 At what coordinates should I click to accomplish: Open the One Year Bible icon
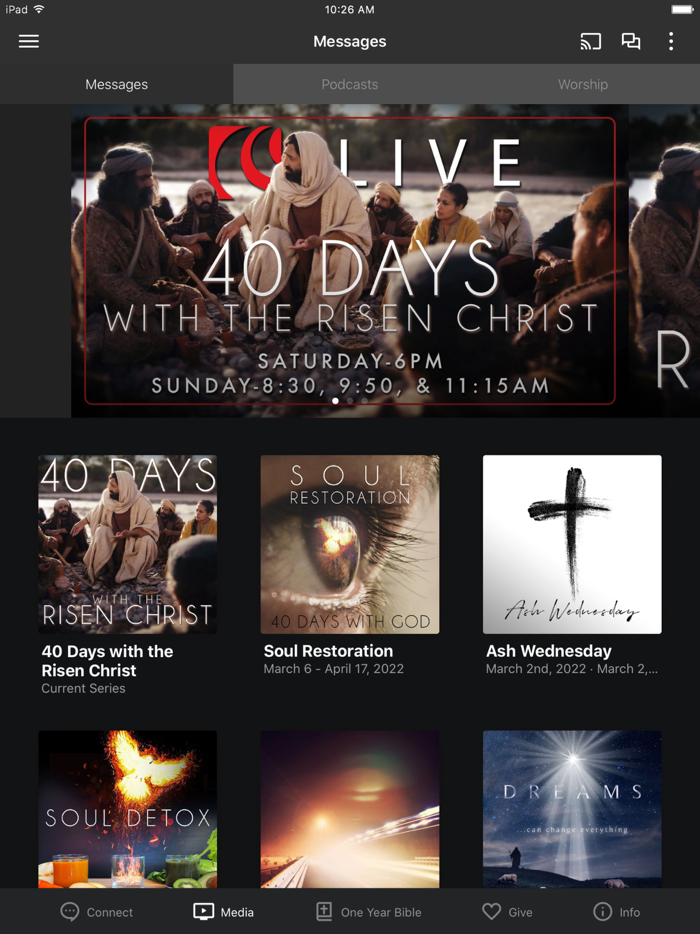tap(323, 911)
